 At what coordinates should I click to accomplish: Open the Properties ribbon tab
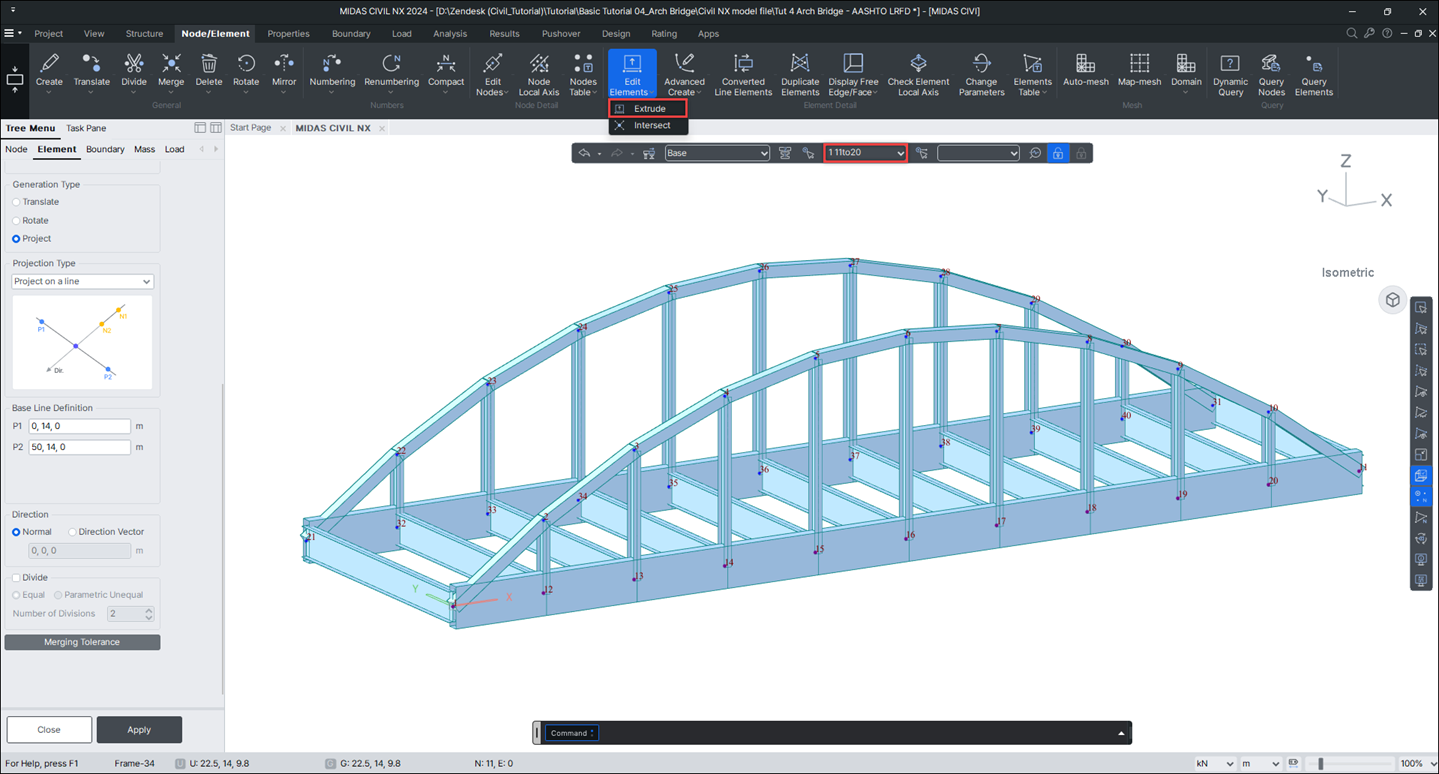288,33
